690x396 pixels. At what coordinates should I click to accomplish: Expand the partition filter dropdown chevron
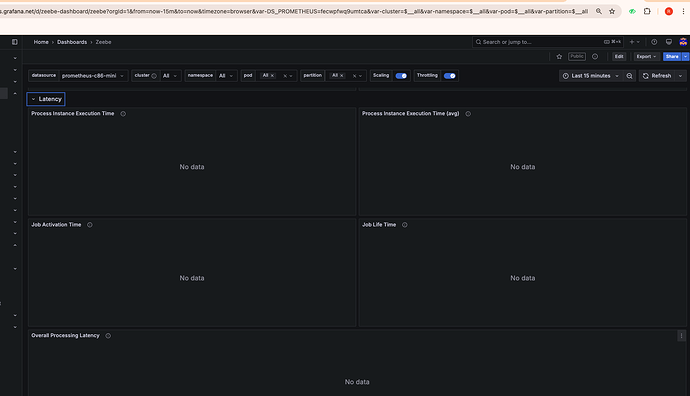coord(360,76)
